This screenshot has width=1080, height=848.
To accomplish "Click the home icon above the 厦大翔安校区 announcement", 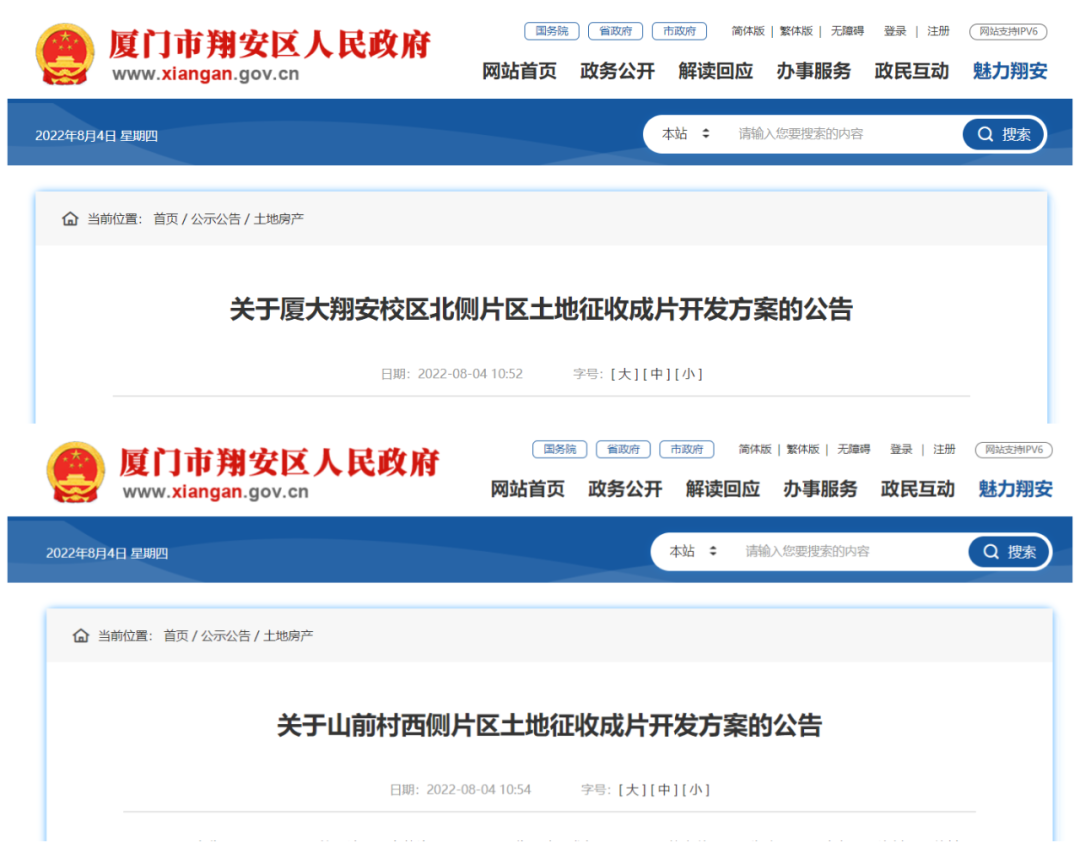I will (x=70, y=219).
